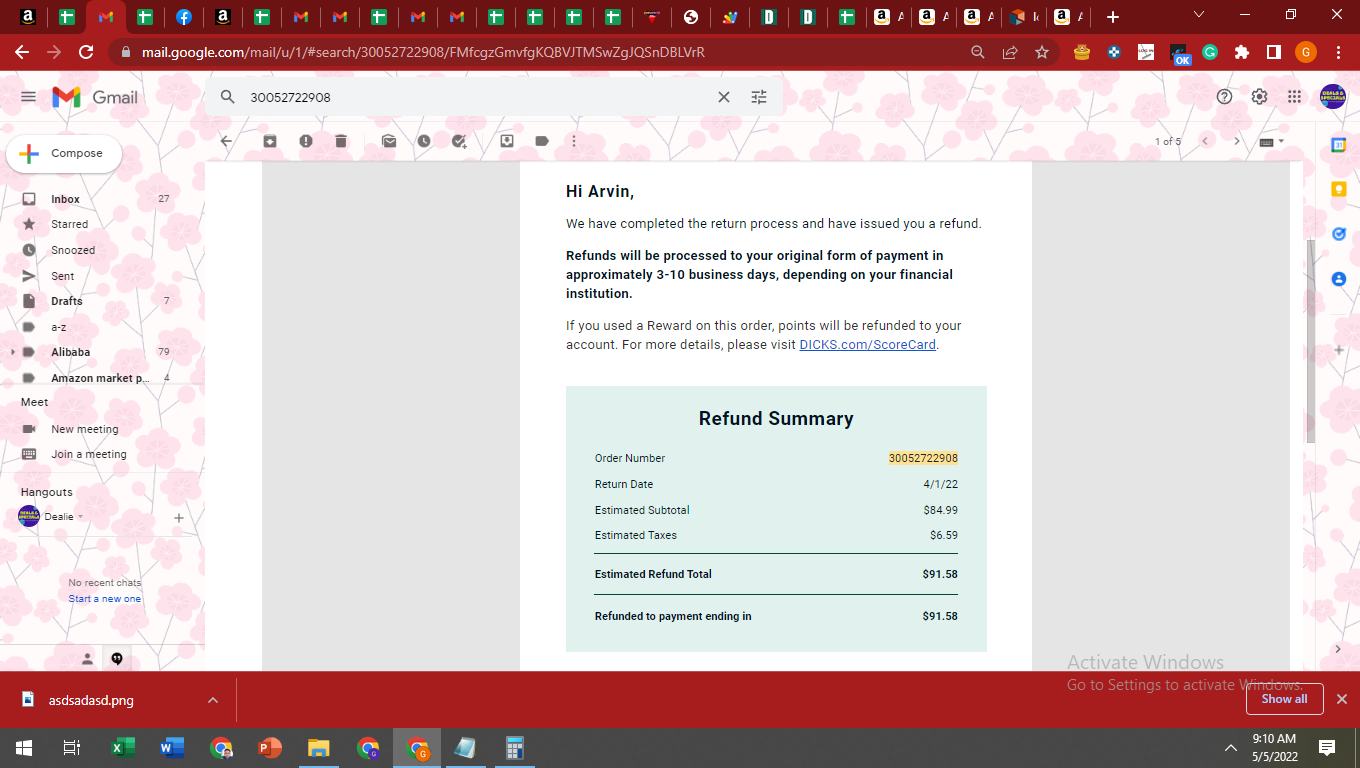Switch to Hangouts conversations tab

117,658
